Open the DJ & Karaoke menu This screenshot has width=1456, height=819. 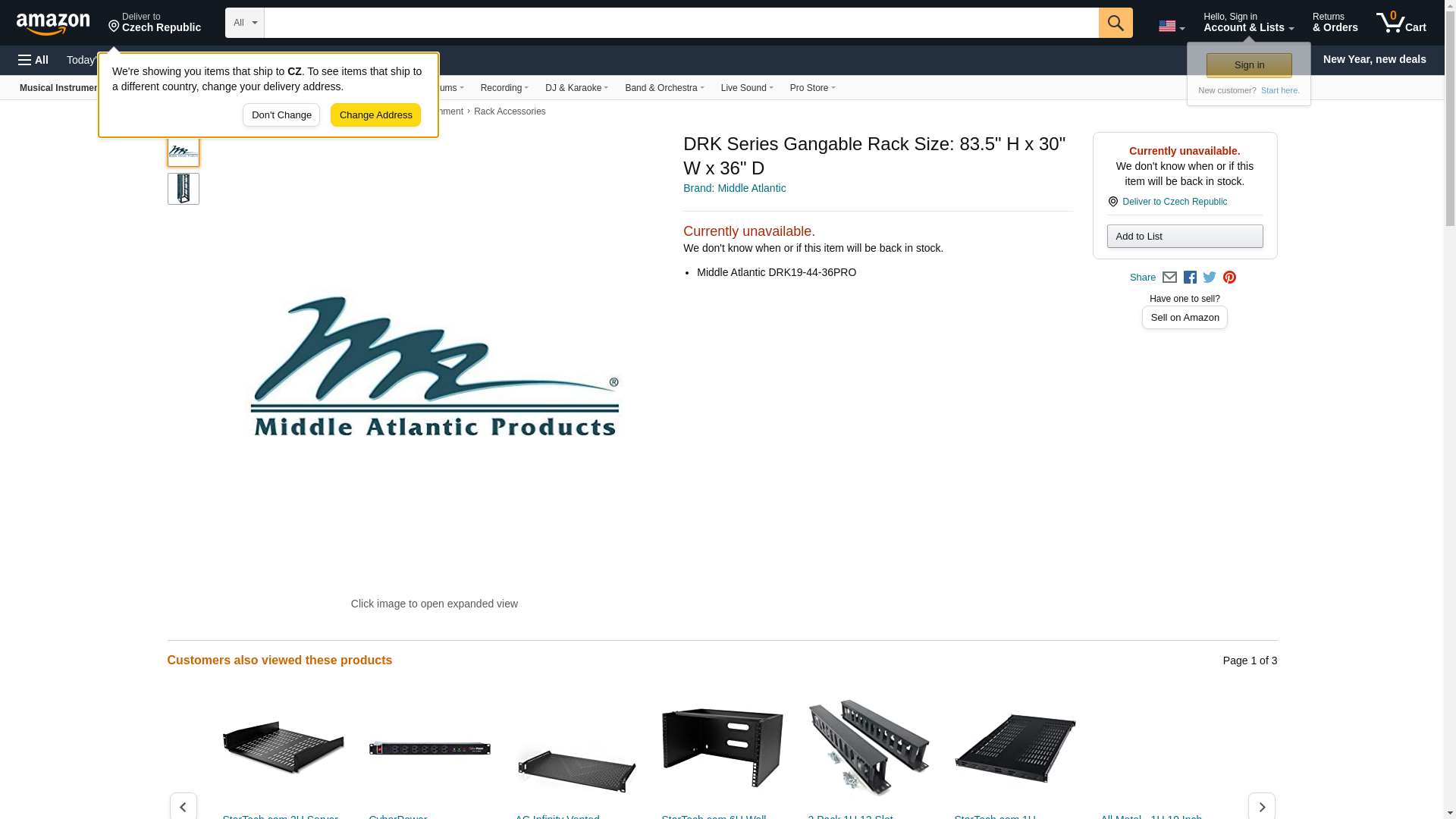tap(576, 88)
